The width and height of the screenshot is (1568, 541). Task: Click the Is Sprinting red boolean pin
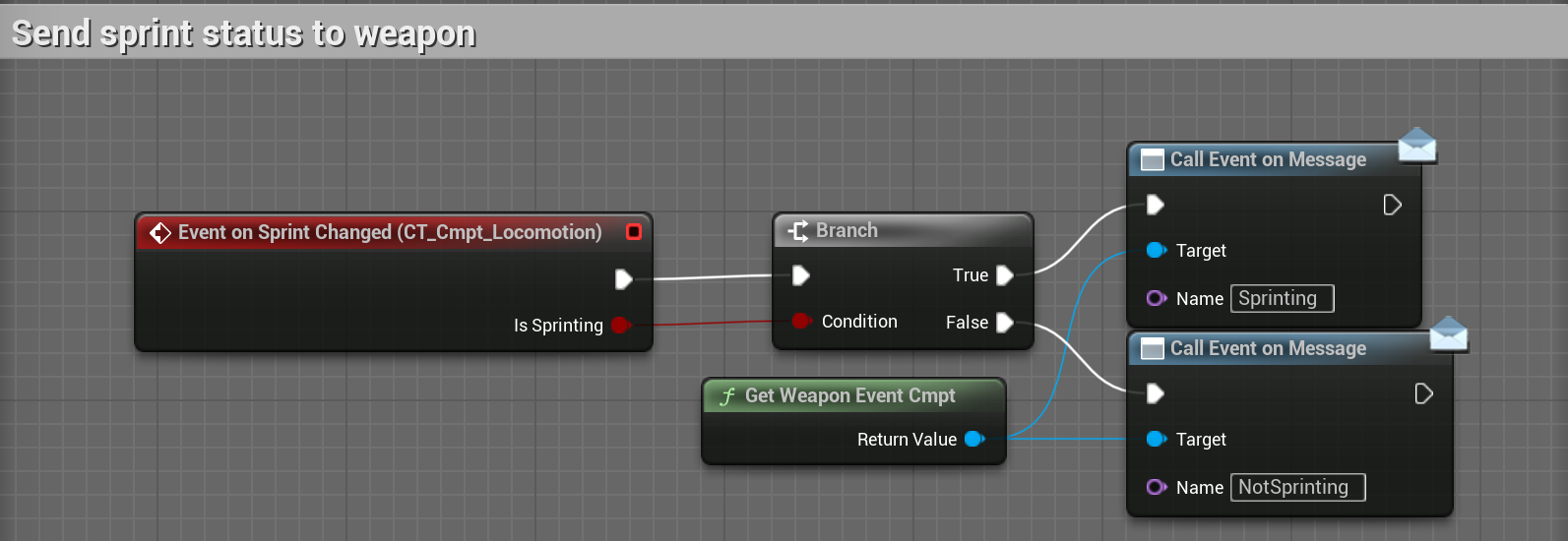pos(620,325)
